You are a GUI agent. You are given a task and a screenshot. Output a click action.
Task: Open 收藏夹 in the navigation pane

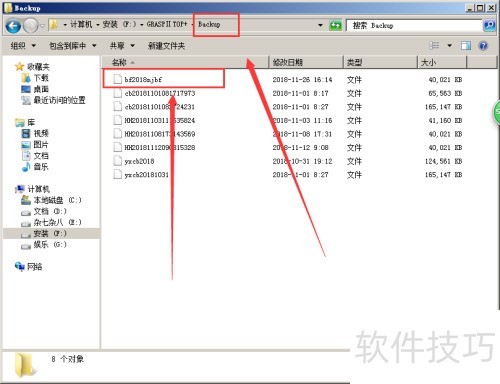pyautogui.click(x=38, y=67)
